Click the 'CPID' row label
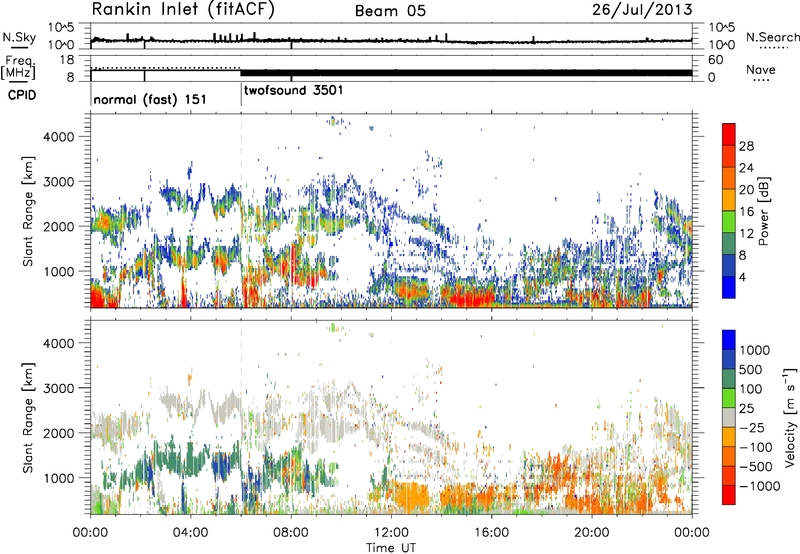Viewport: 800px width, 554px height. (x=22, y=95)
